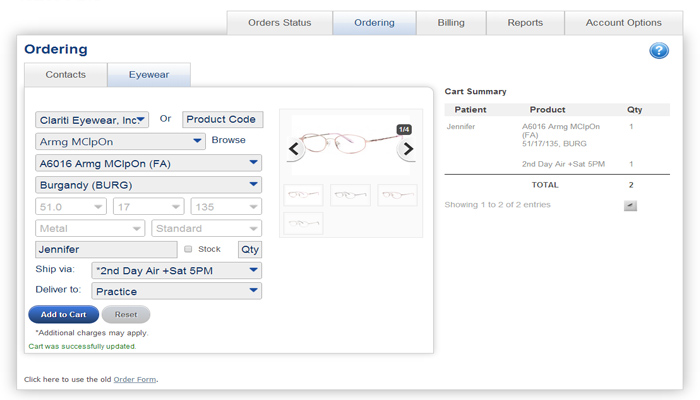Select the first frame thumbnail in top row
Viewport: 700px width, 400px height.
tap(304, 195)
